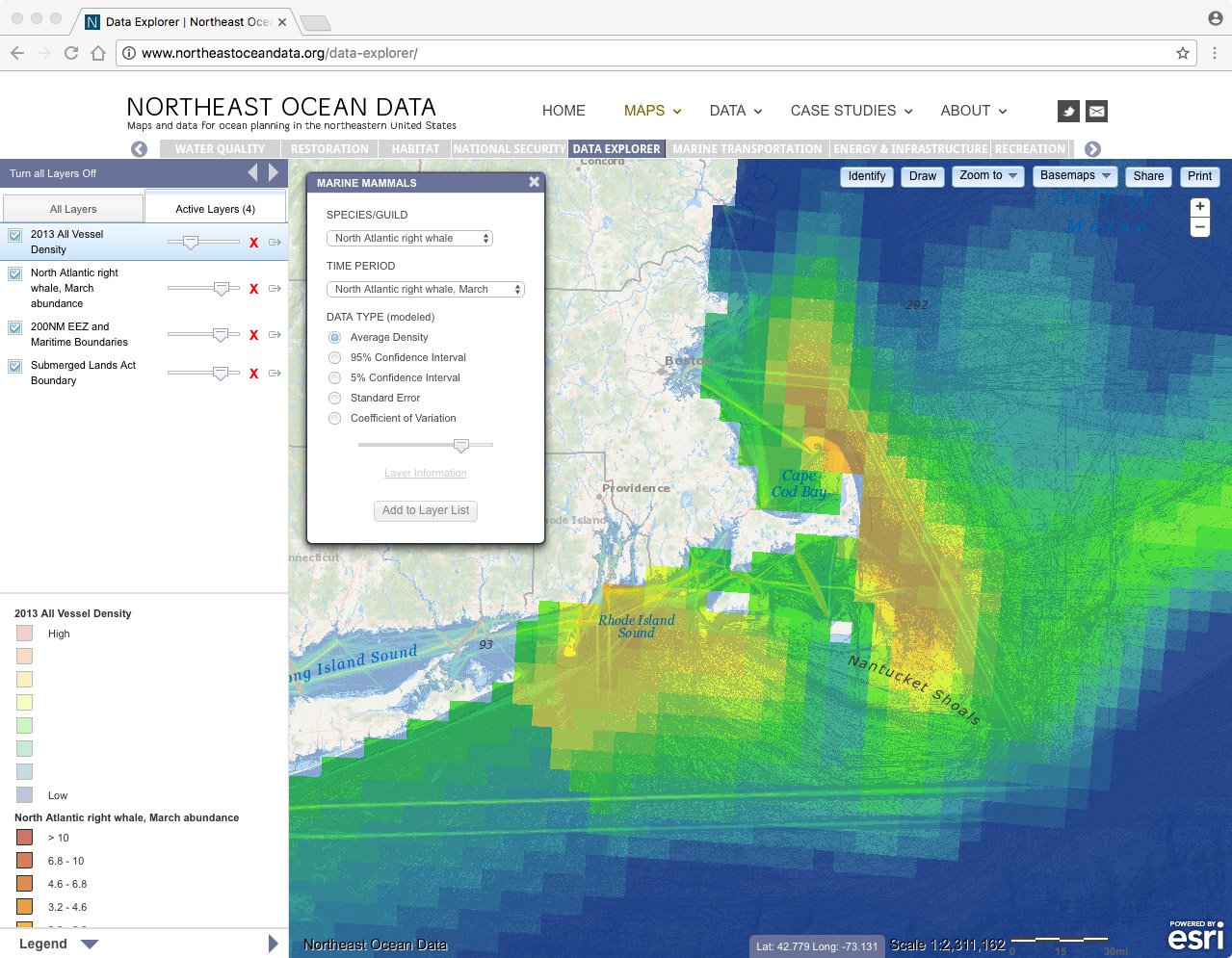1232x958 pixels.
Task: Click the Draw button
Action: pyautogui.click(x=922, y=176)
